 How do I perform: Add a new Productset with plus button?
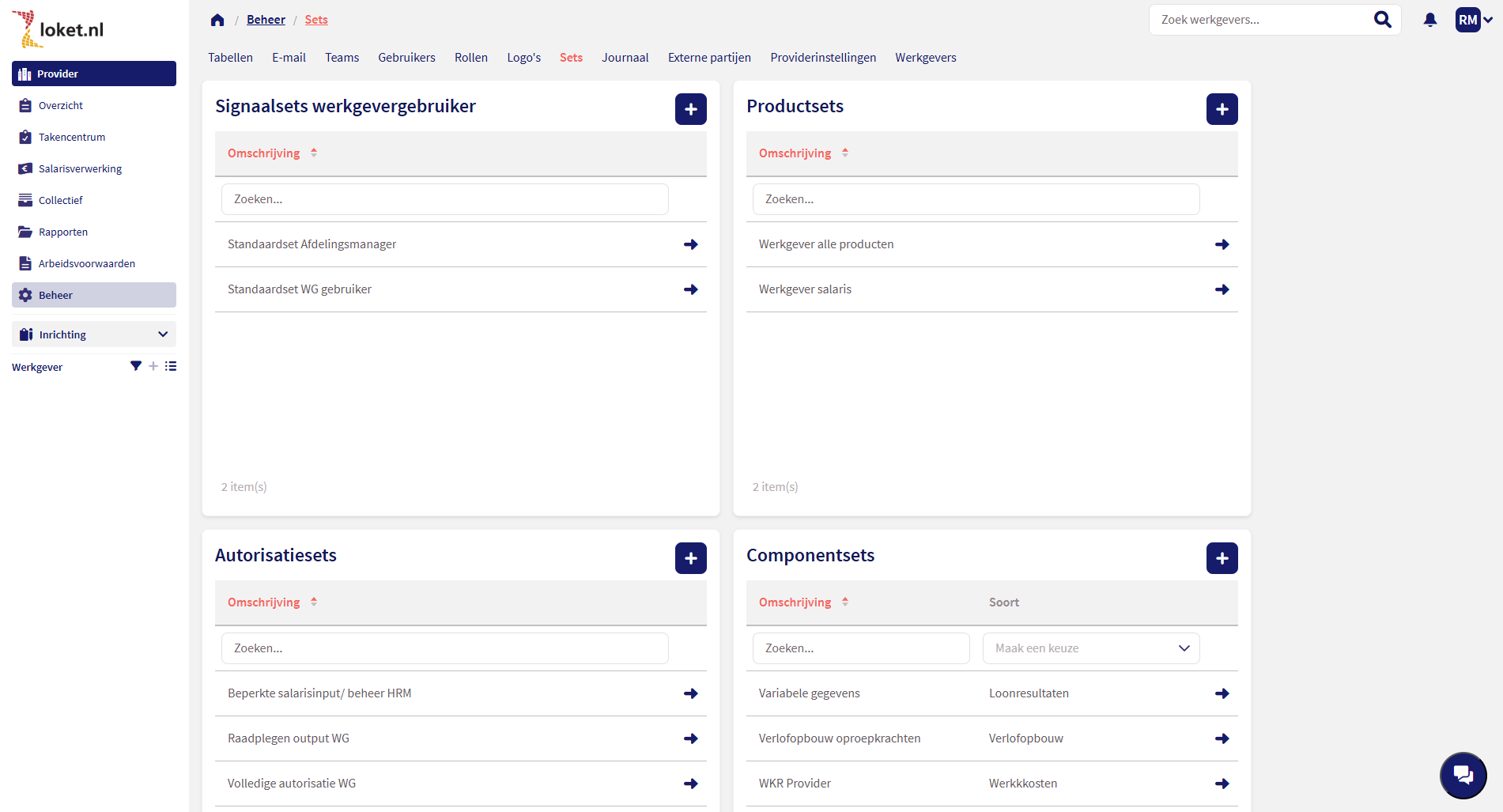click(x=1222, y=109)
